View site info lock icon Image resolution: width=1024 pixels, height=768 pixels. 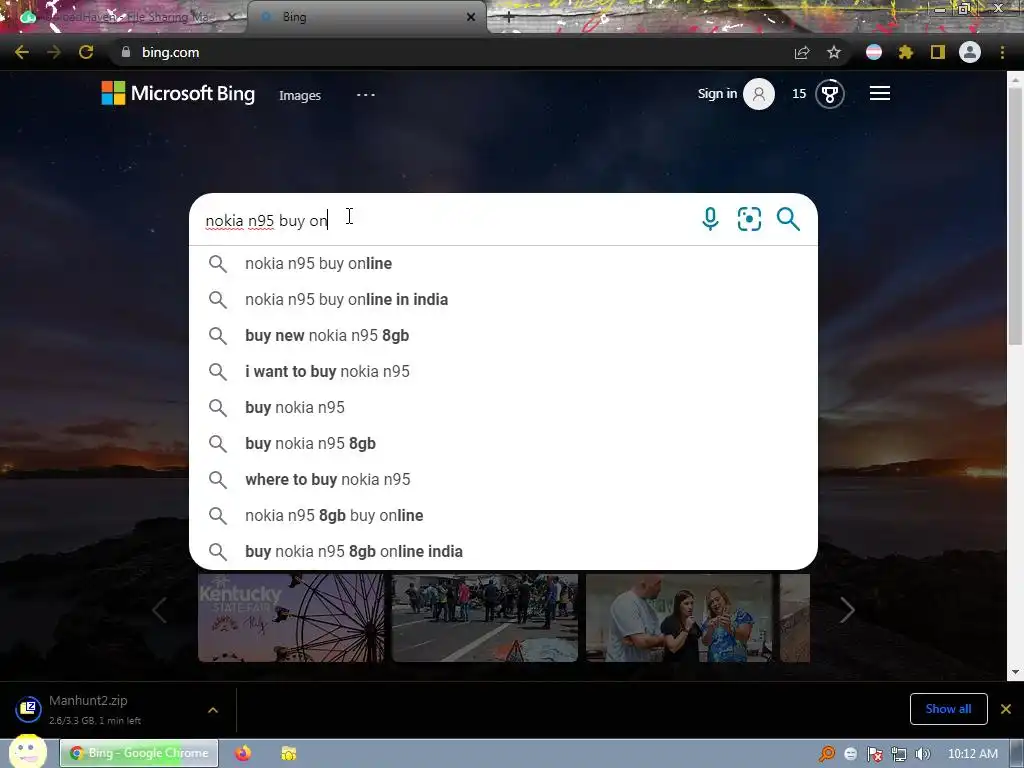[x=126, y=52]
